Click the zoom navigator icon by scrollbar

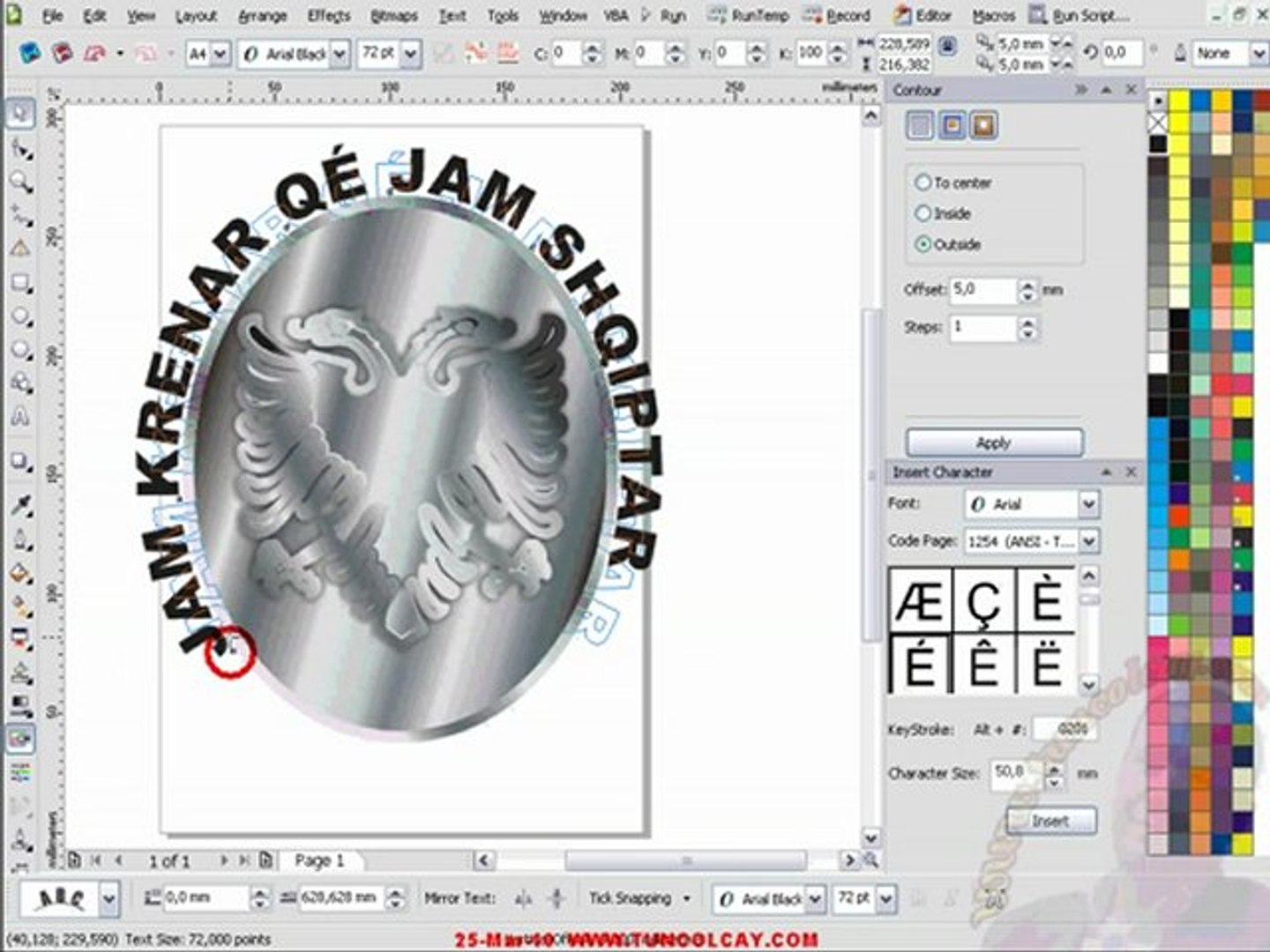pos(870,859)
